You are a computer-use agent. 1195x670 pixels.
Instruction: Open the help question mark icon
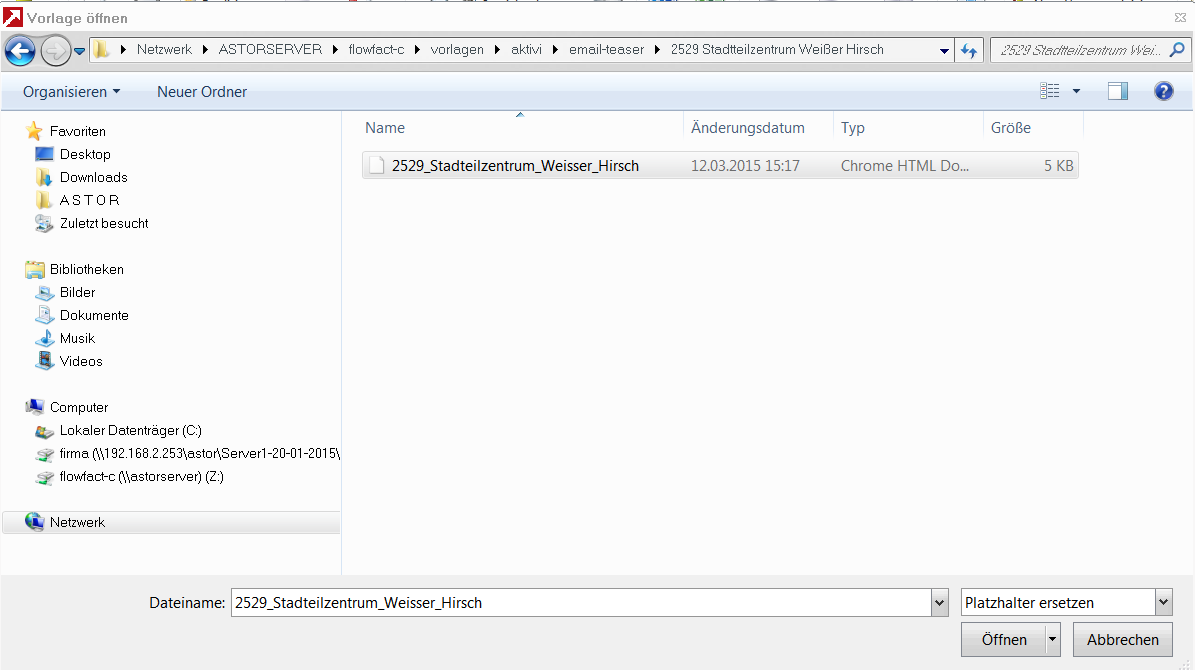pos(1163,91)
